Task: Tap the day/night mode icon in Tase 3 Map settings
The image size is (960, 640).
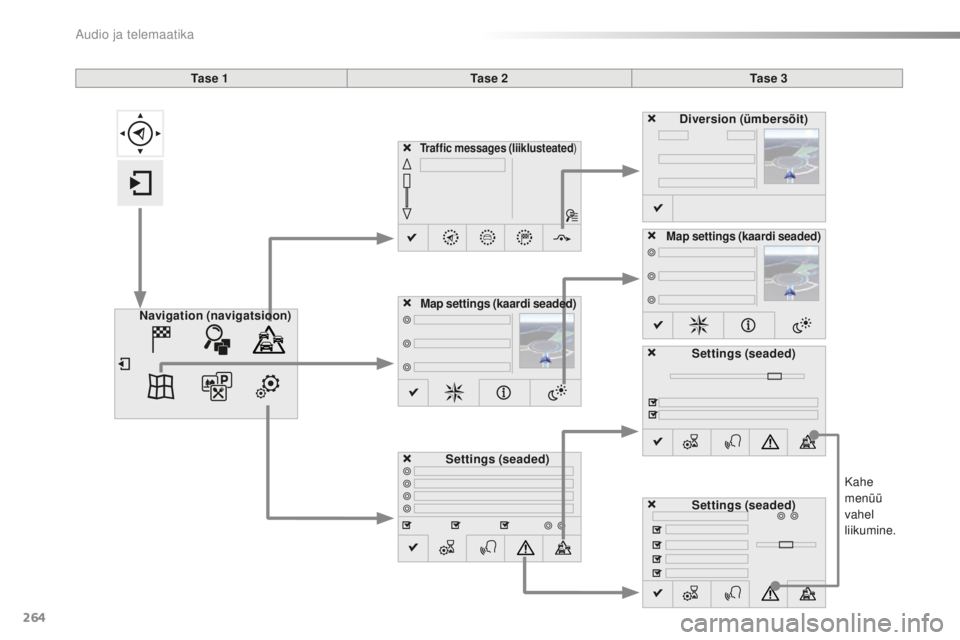Action: (801, 325)
